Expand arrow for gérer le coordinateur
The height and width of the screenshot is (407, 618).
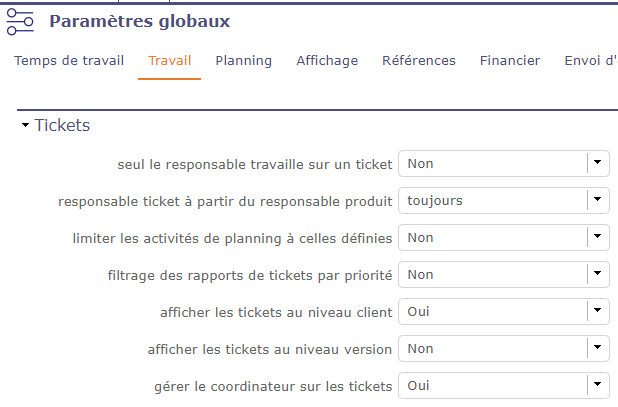pyautogui.click(x=597, y=385)
